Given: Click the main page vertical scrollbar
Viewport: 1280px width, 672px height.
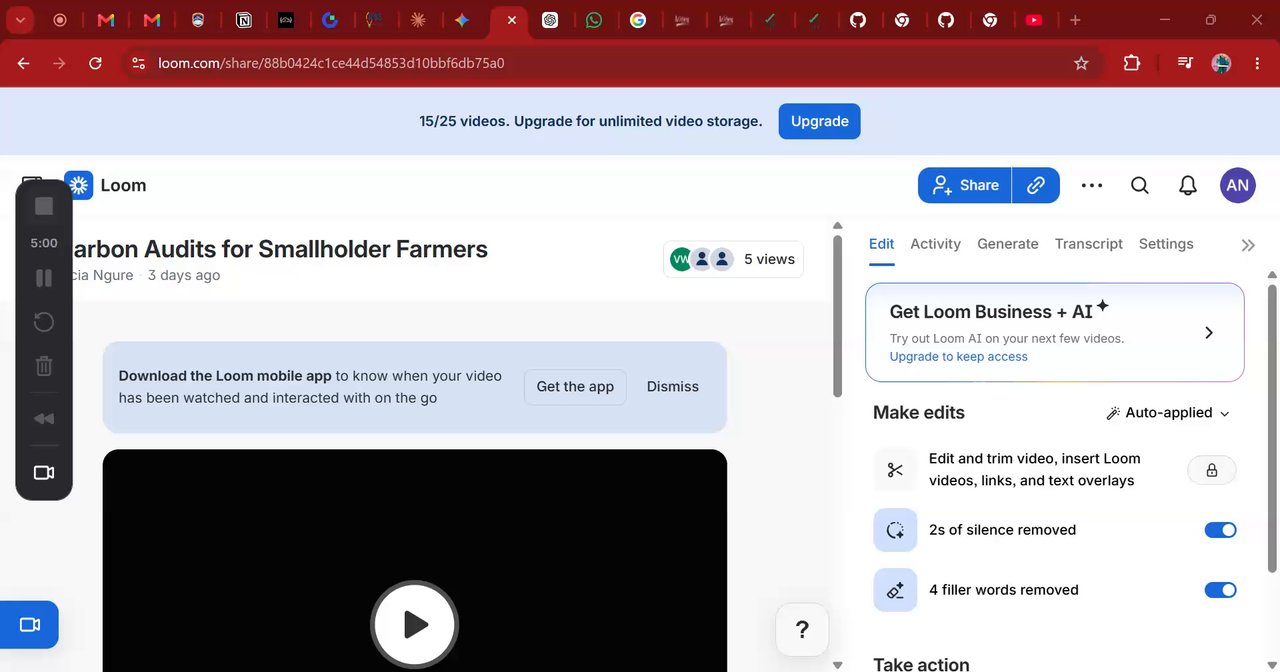Looking at the screenshot, I should tap(838, 315).
